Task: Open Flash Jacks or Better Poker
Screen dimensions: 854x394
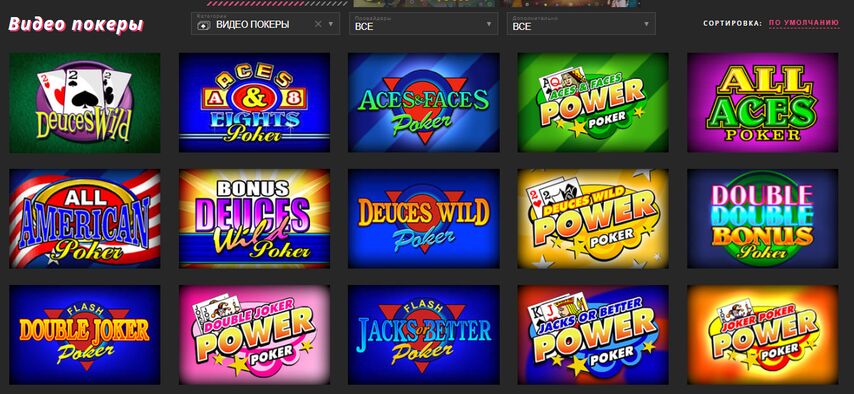Action: pyautogui.click(x=424, y=335)
